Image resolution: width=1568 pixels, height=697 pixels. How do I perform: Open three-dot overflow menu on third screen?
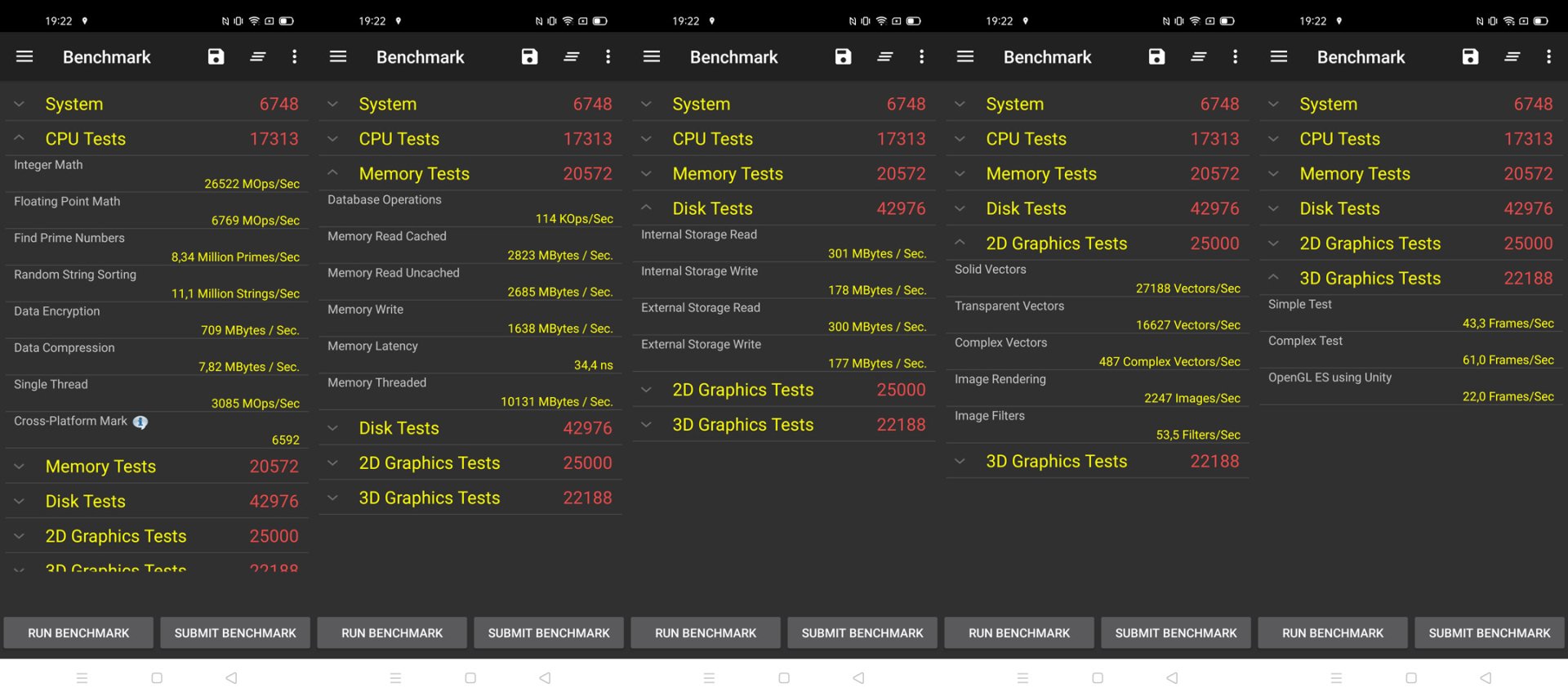tap(921, 56)
